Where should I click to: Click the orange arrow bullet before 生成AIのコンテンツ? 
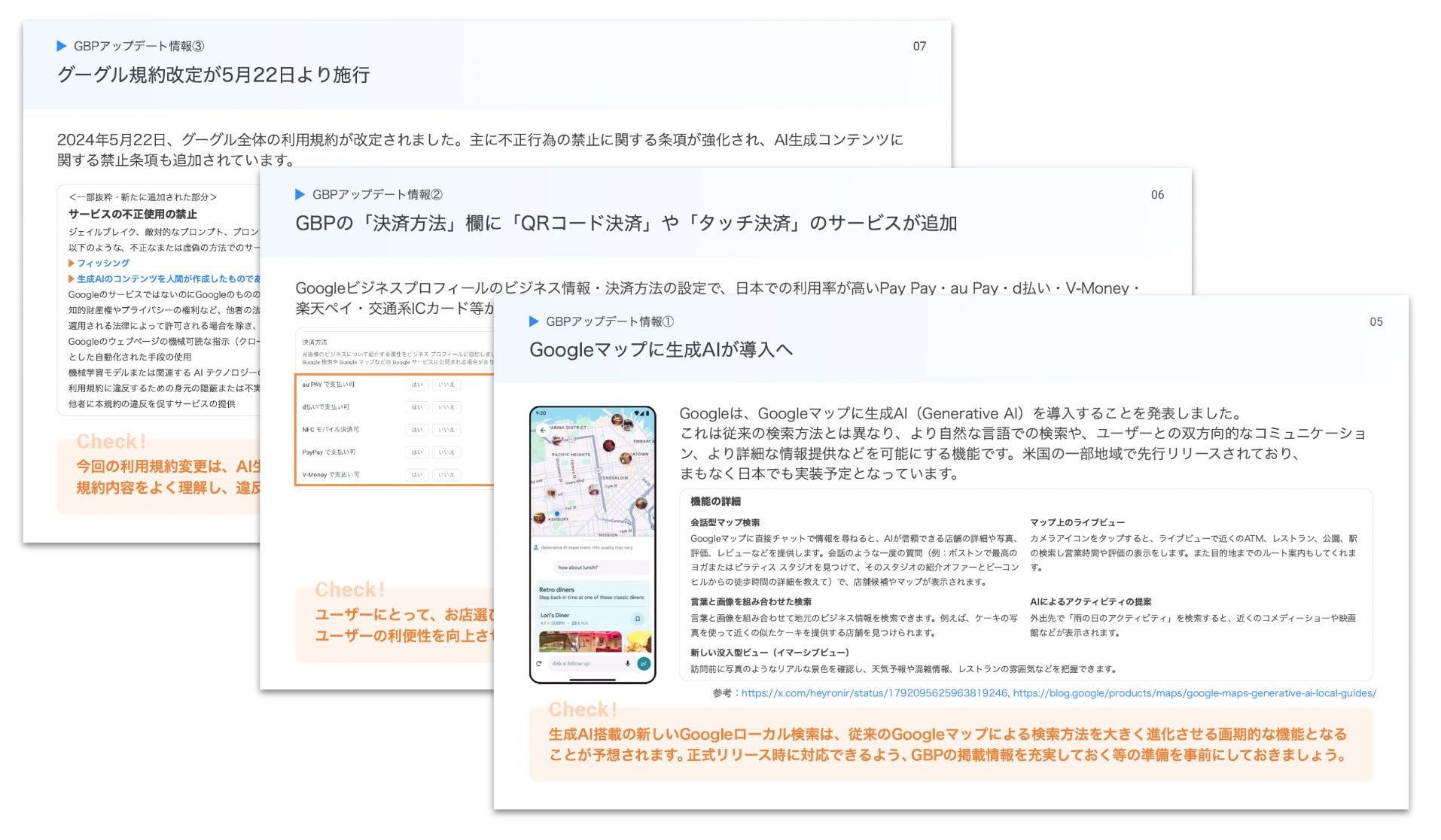pyautogui.click(x=72, y=278)
